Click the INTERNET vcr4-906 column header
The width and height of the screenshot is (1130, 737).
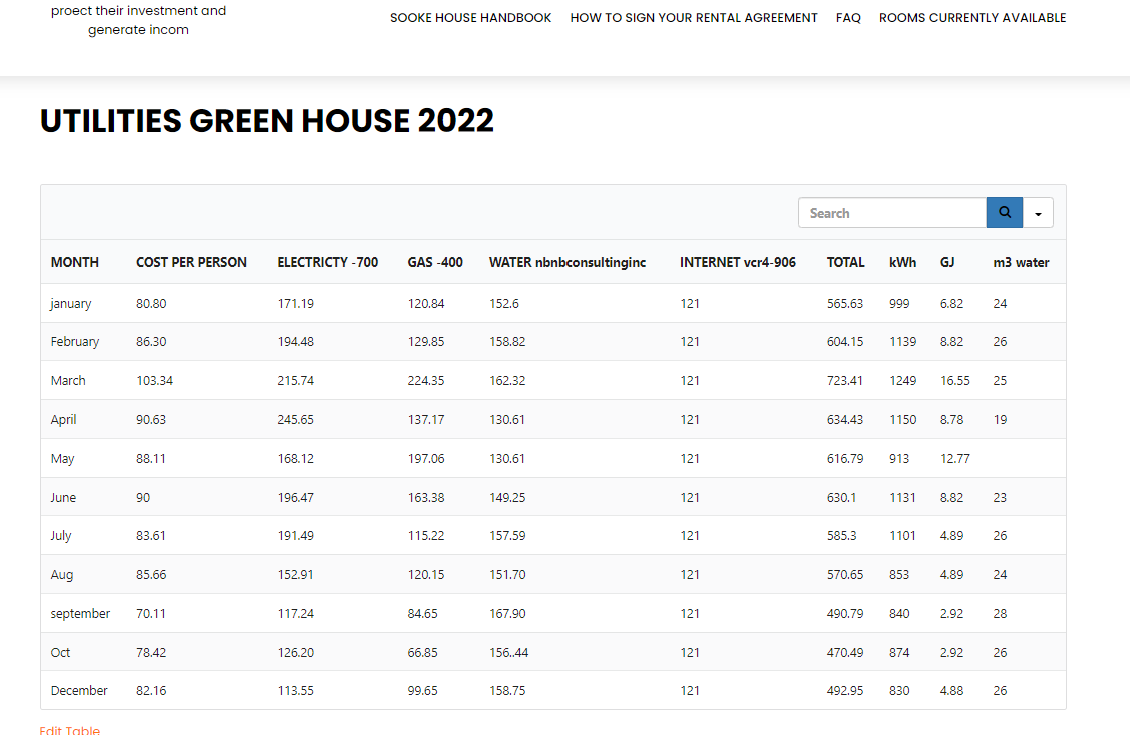(738, 262)
